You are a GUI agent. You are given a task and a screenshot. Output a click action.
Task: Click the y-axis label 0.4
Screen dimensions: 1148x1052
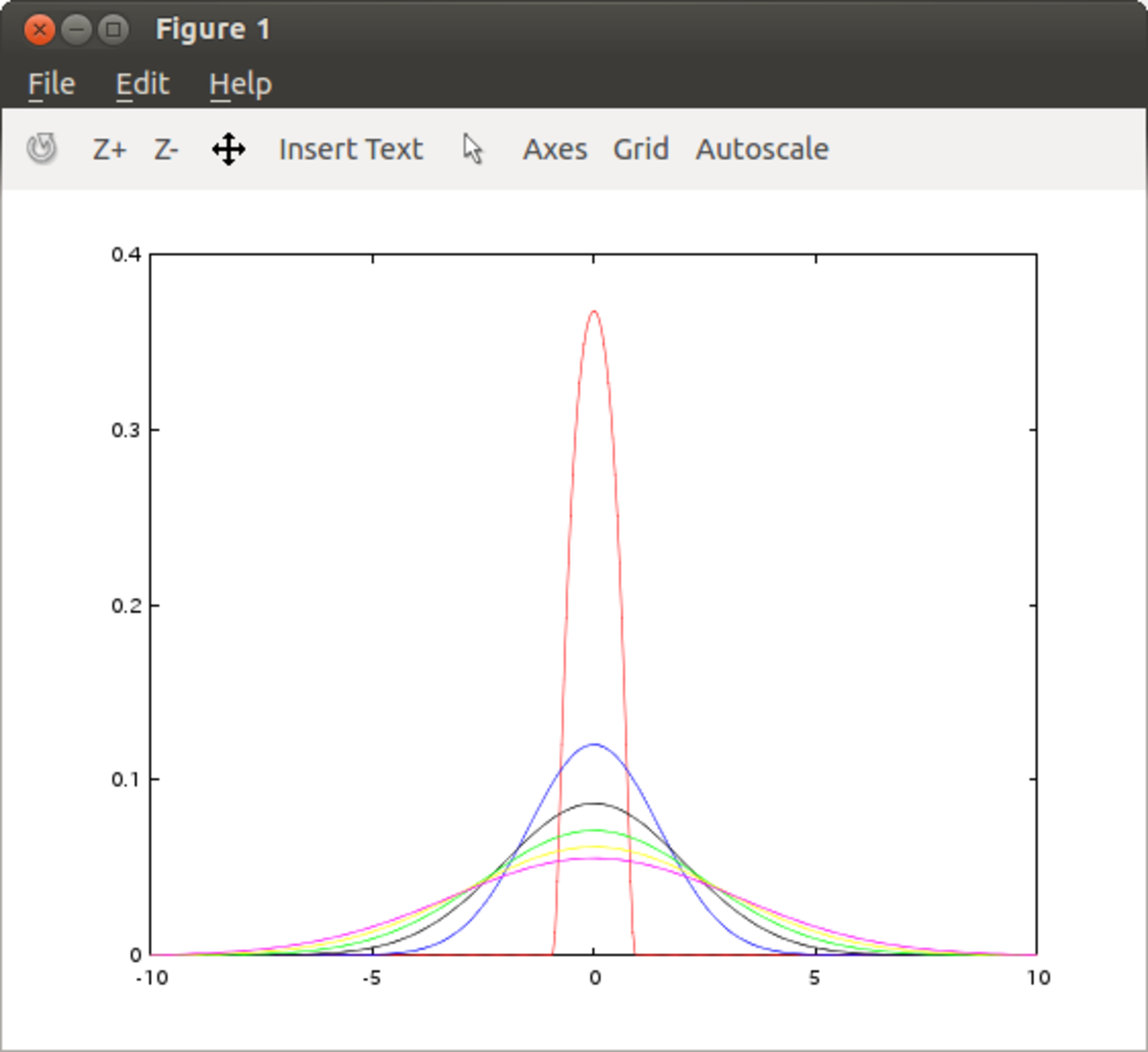click(x=126, y=254)
